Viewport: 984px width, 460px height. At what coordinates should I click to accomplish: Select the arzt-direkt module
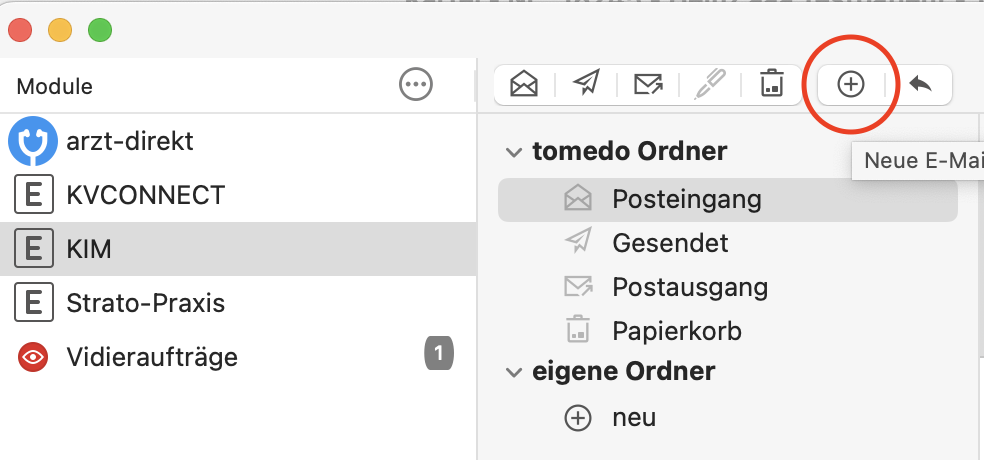pyautogui.click(x=238, y=141)
